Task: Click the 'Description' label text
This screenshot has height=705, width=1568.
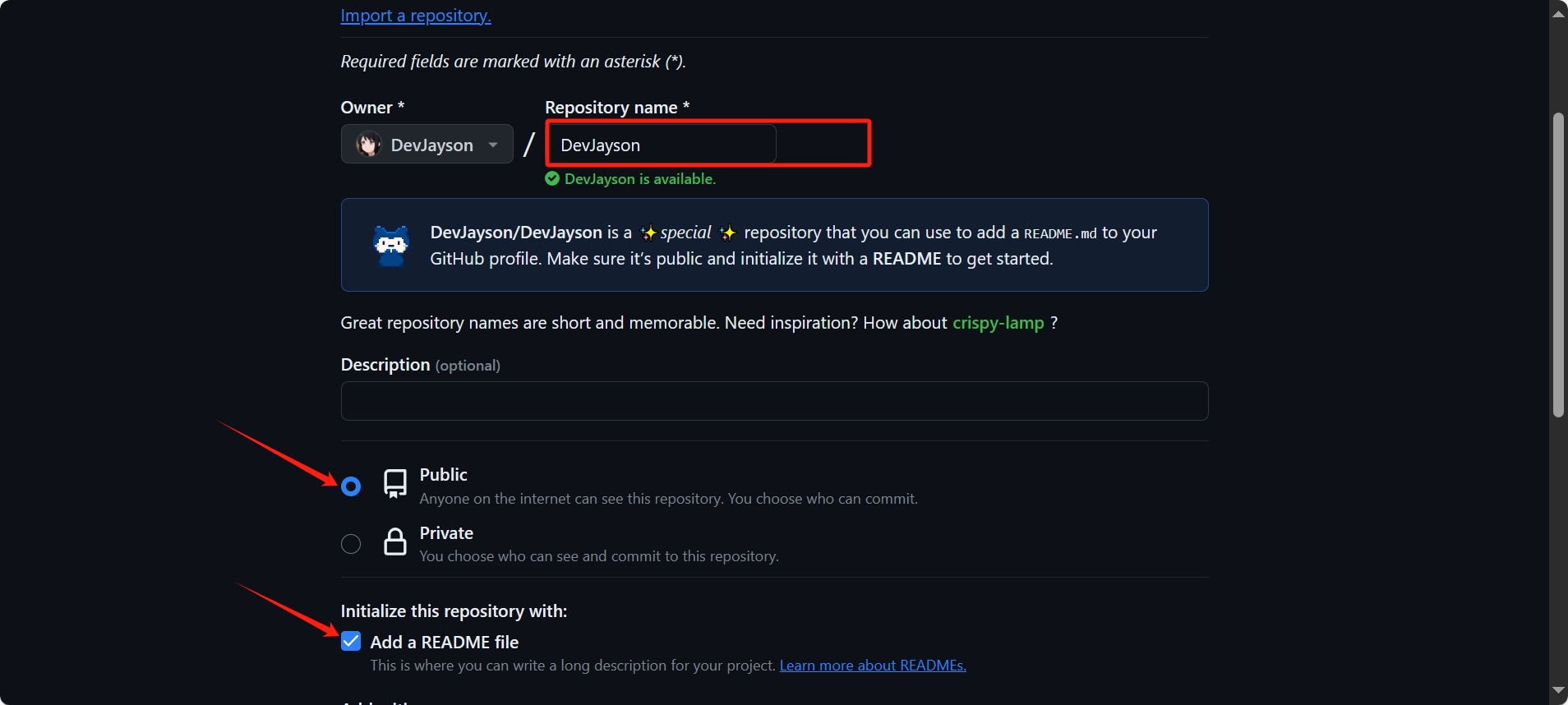Action: tap(385, 365)
